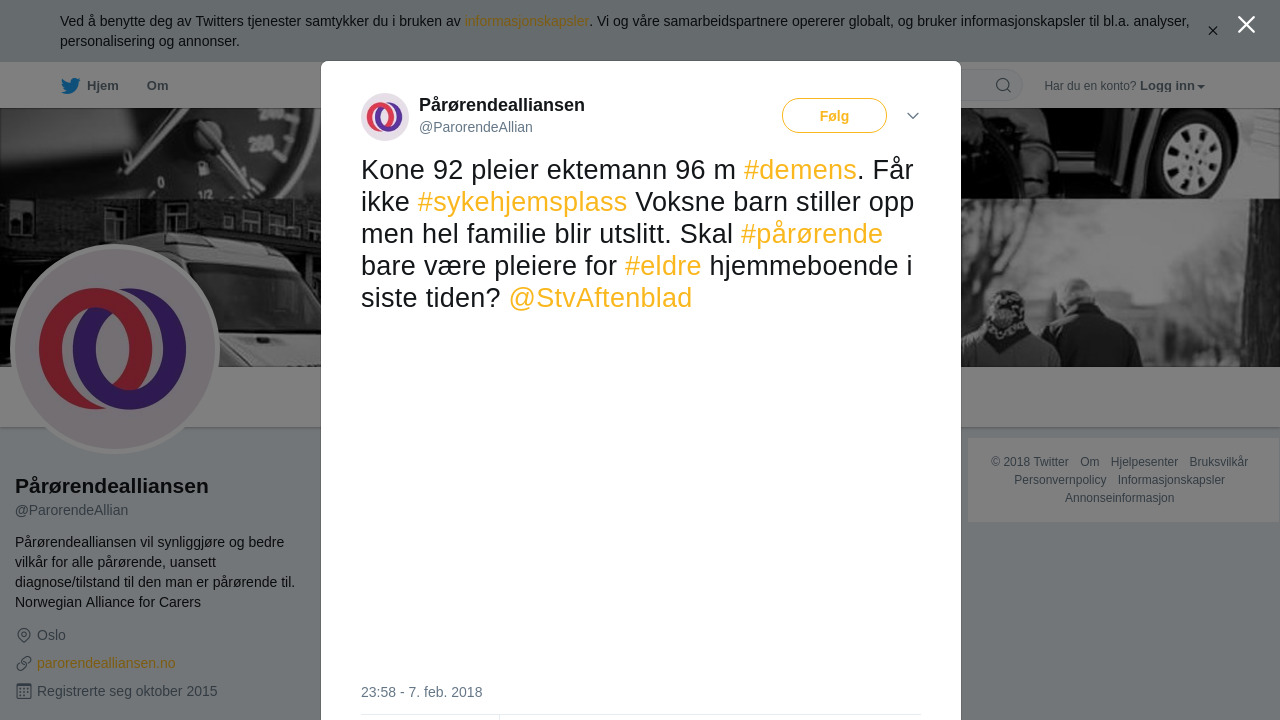
Task: Open the Hjelpesenter footer link
Action: tap(1144, 462)
